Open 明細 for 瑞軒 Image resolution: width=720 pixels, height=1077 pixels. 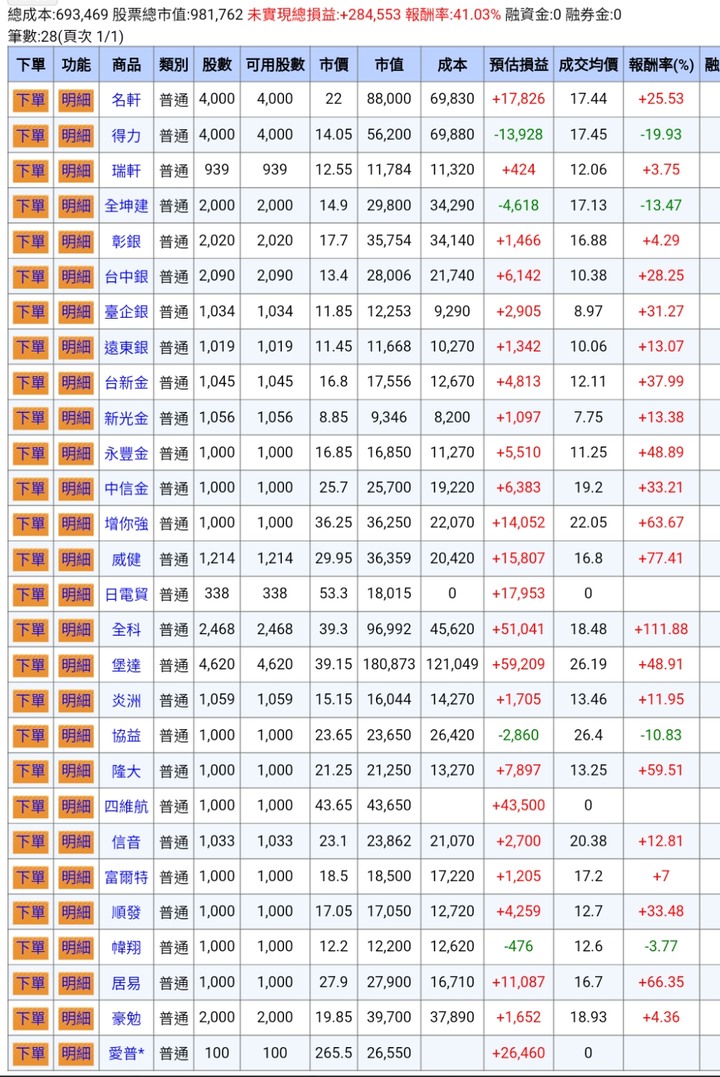pos(76,170)
